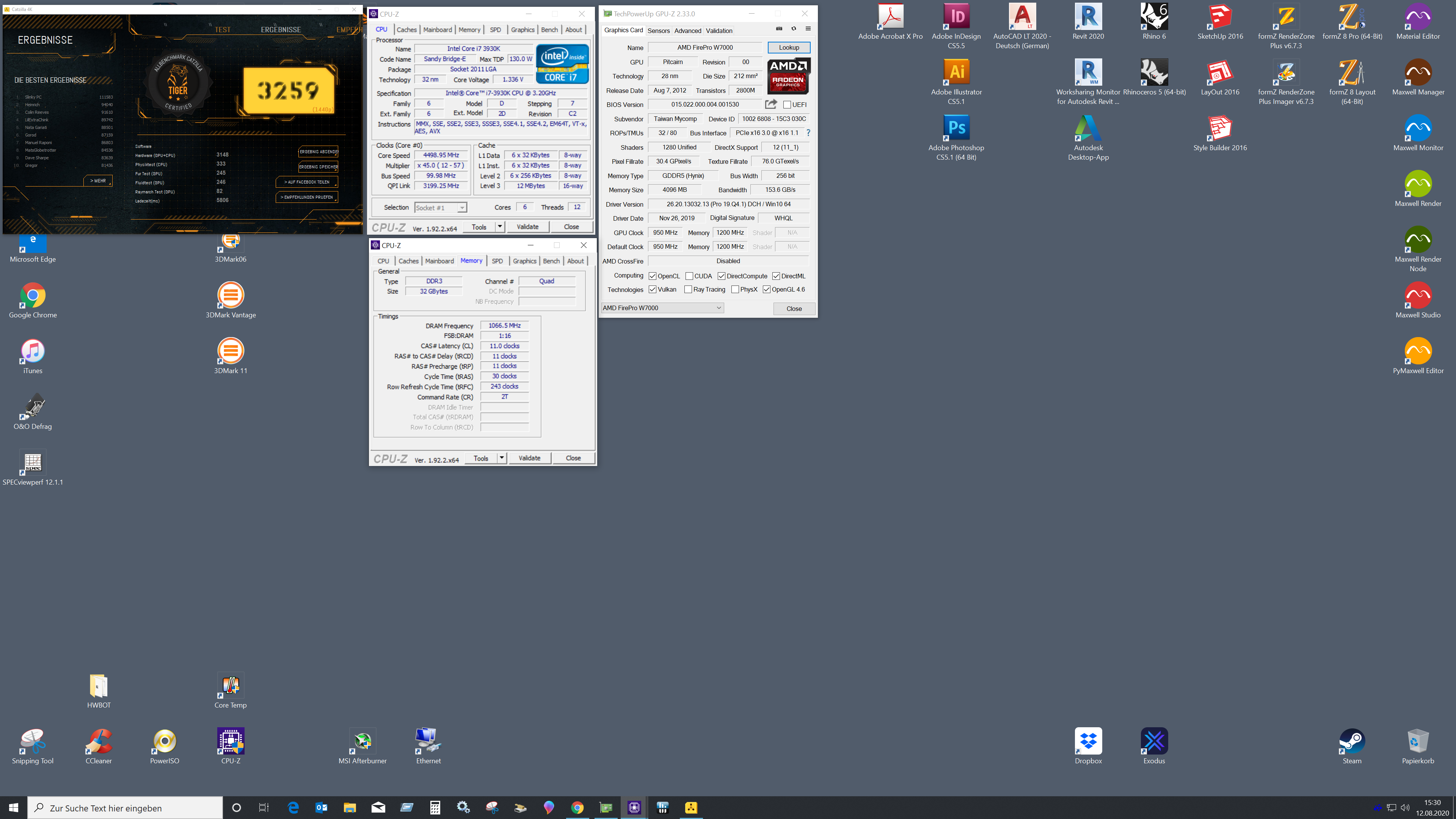Viewport: 1456px width, 819px height.
Task: Toggle the Vulkan checkbox
Action: [x=652, y=289]
